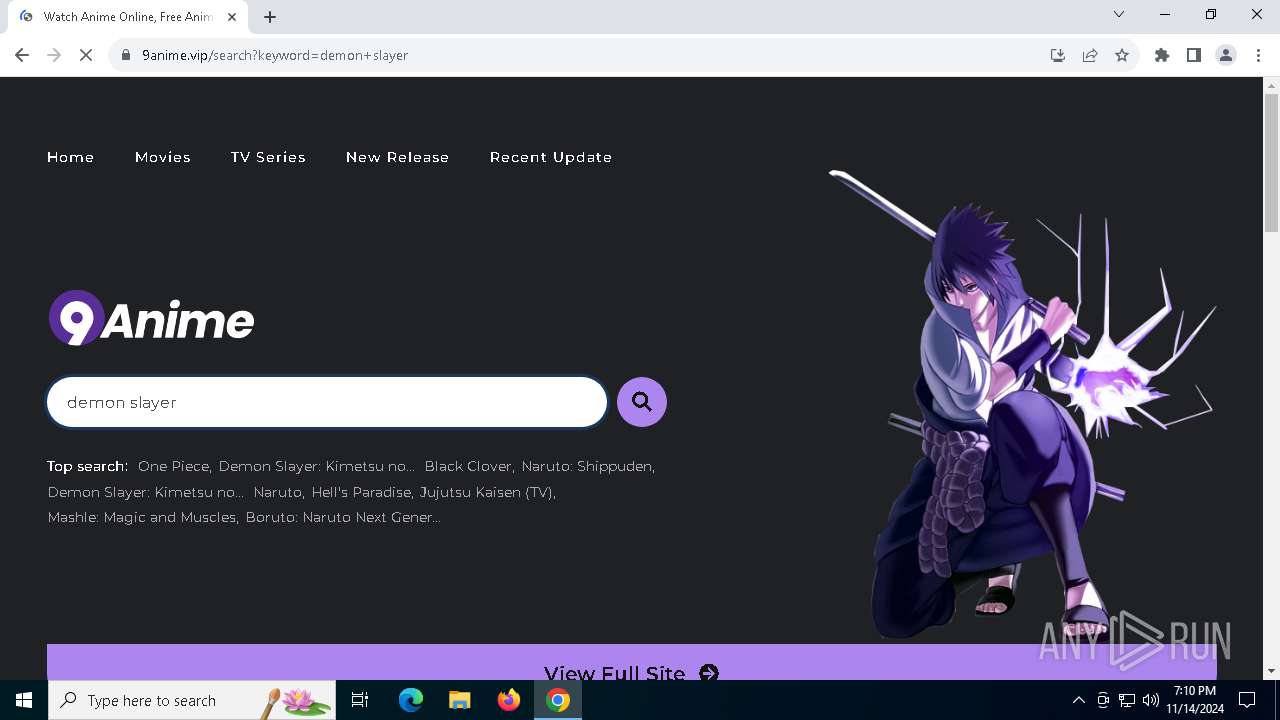1280x720 pixels.
Task: Open the tab search dropdown arrow
Action: click(x=1119, y=14)
